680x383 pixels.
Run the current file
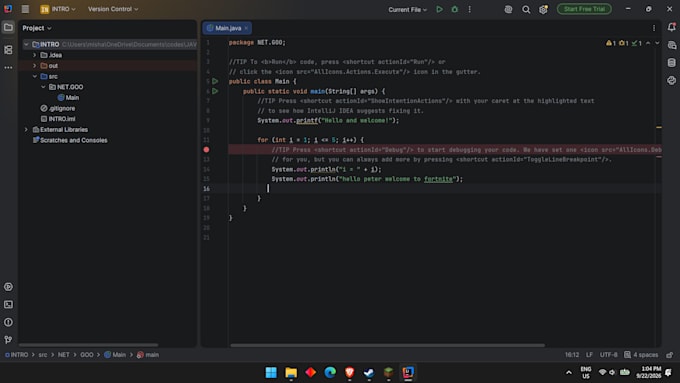tap(439, 9)
